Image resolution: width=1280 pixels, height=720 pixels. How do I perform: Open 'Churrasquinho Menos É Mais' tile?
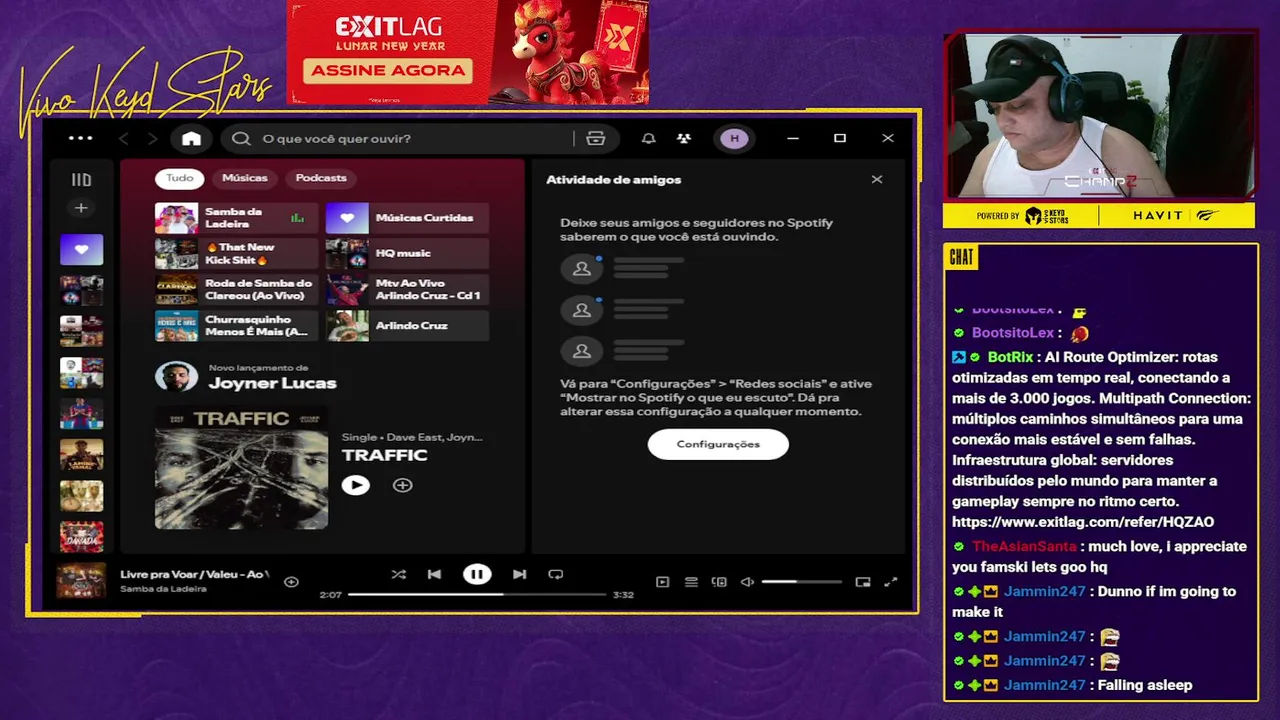(x=236, y=326)
